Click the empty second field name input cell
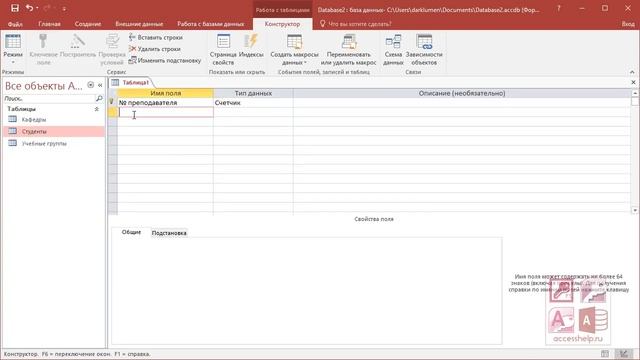The width and height of the screenshot is (640, 360). pos(166,112)
